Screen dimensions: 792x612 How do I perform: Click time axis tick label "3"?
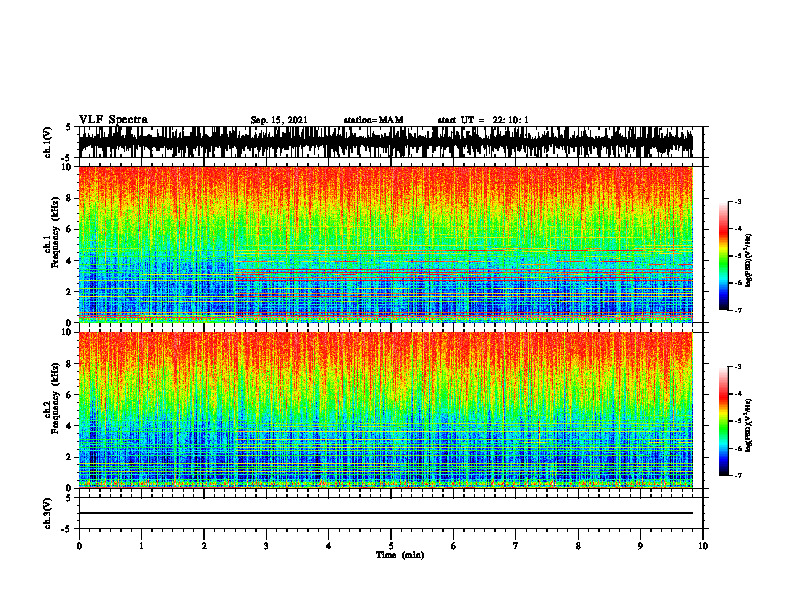click(x=266, y=546)
